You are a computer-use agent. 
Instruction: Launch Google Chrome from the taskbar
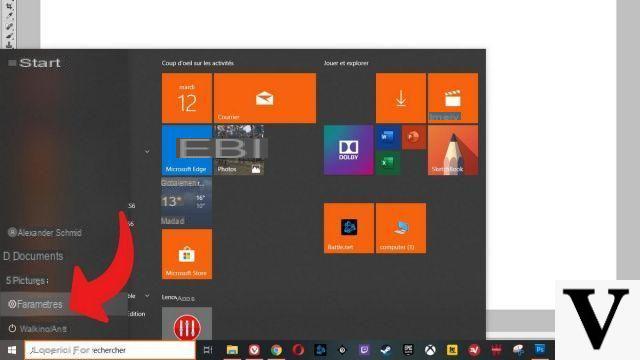pyautogui.click(x=276, y=350)
